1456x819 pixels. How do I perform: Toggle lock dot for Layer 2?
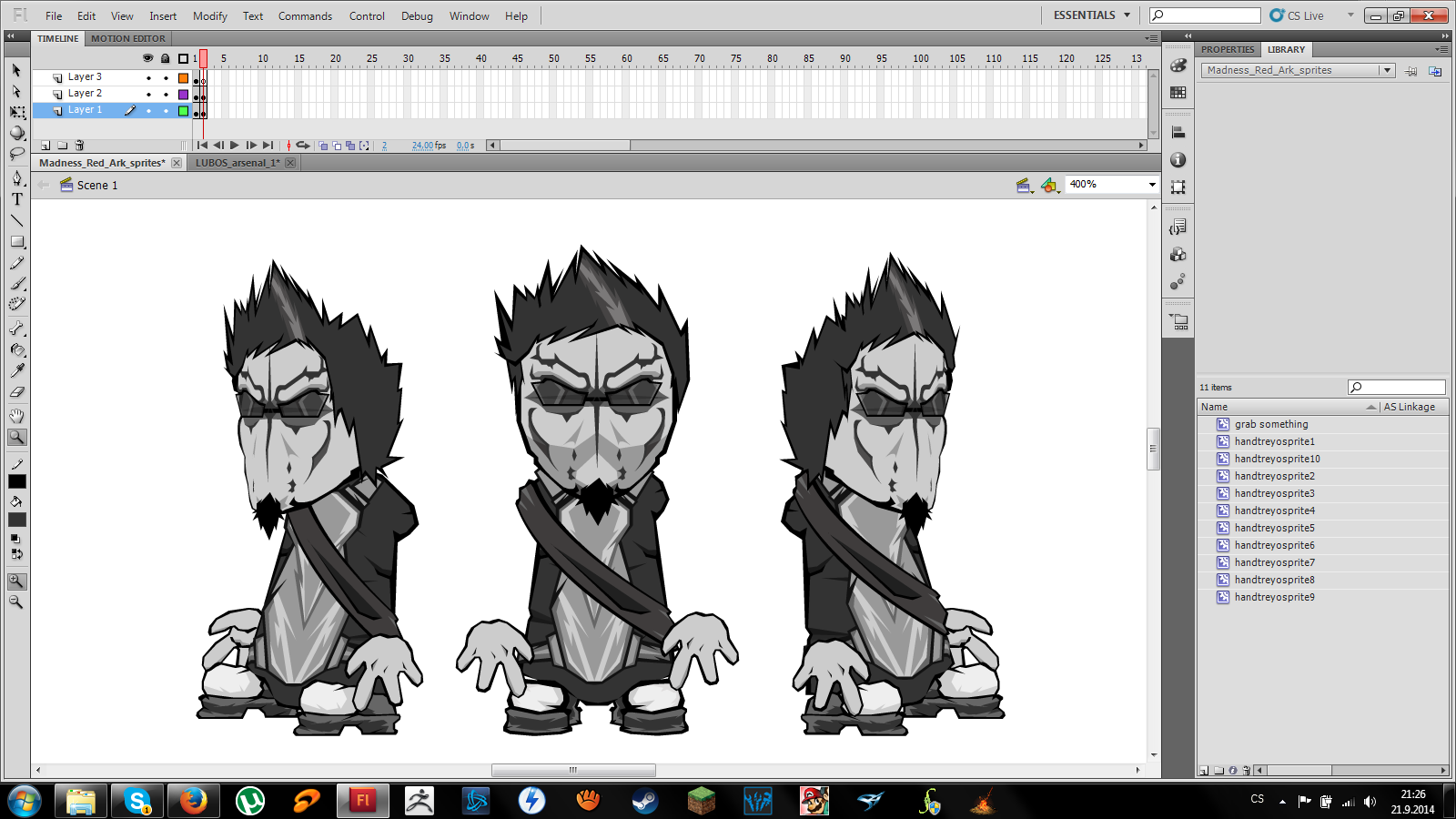166,95
